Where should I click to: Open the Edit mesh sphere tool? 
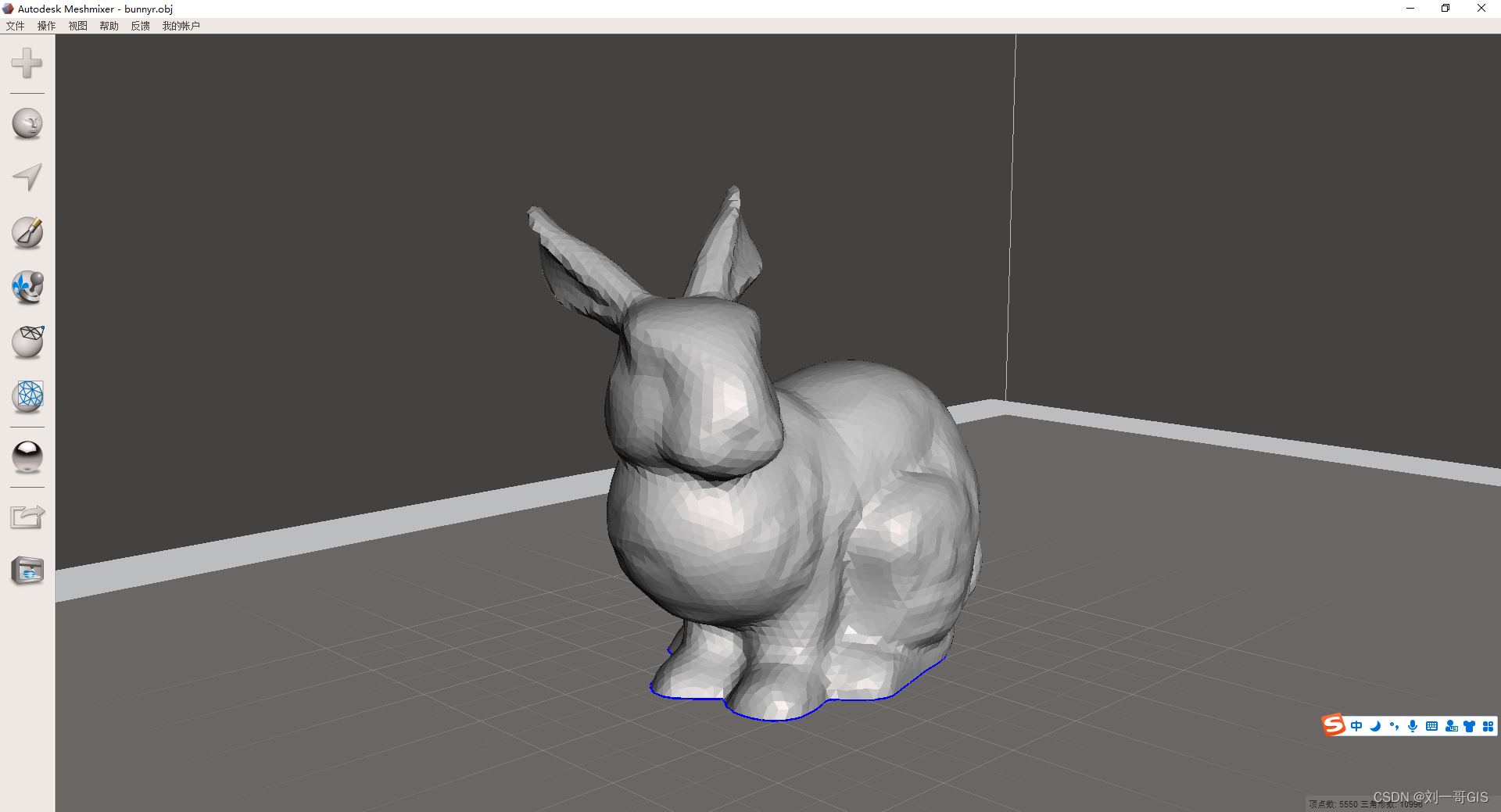click(x=28, y=342)
